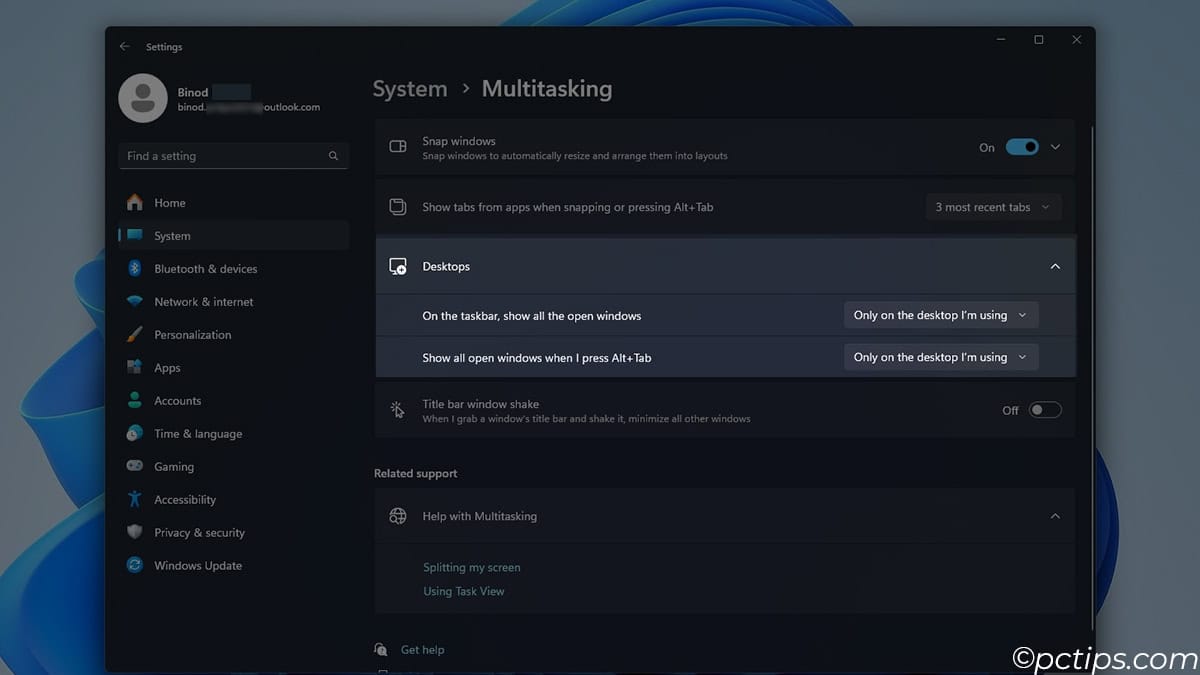Viewport: 1200px width, 675px height.
Task: Open the Splitting my screen help link
Action: (471, 567)
